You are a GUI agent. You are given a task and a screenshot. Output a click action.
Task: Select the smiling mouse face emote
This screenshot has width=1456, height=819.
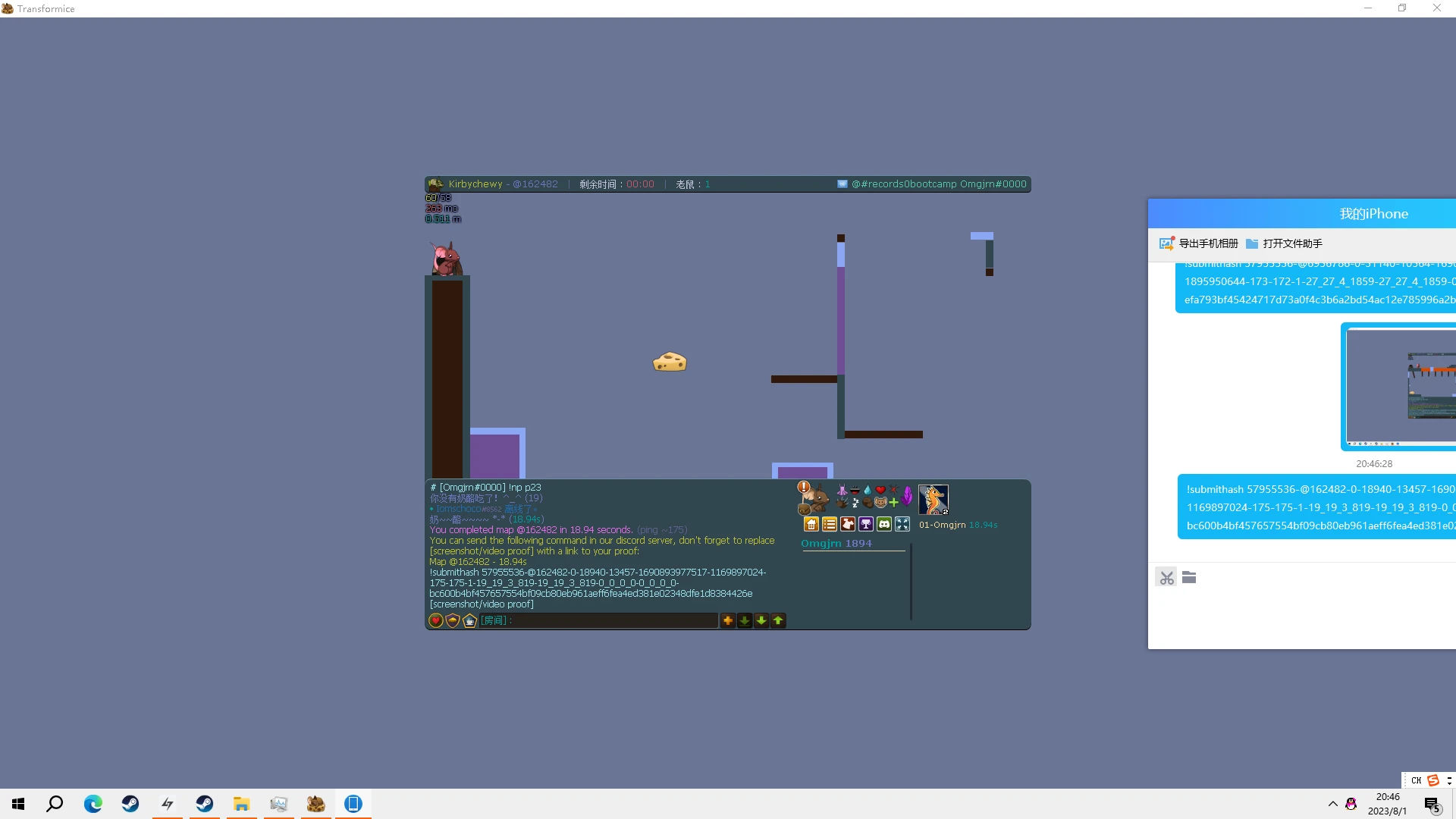(880, 503)
